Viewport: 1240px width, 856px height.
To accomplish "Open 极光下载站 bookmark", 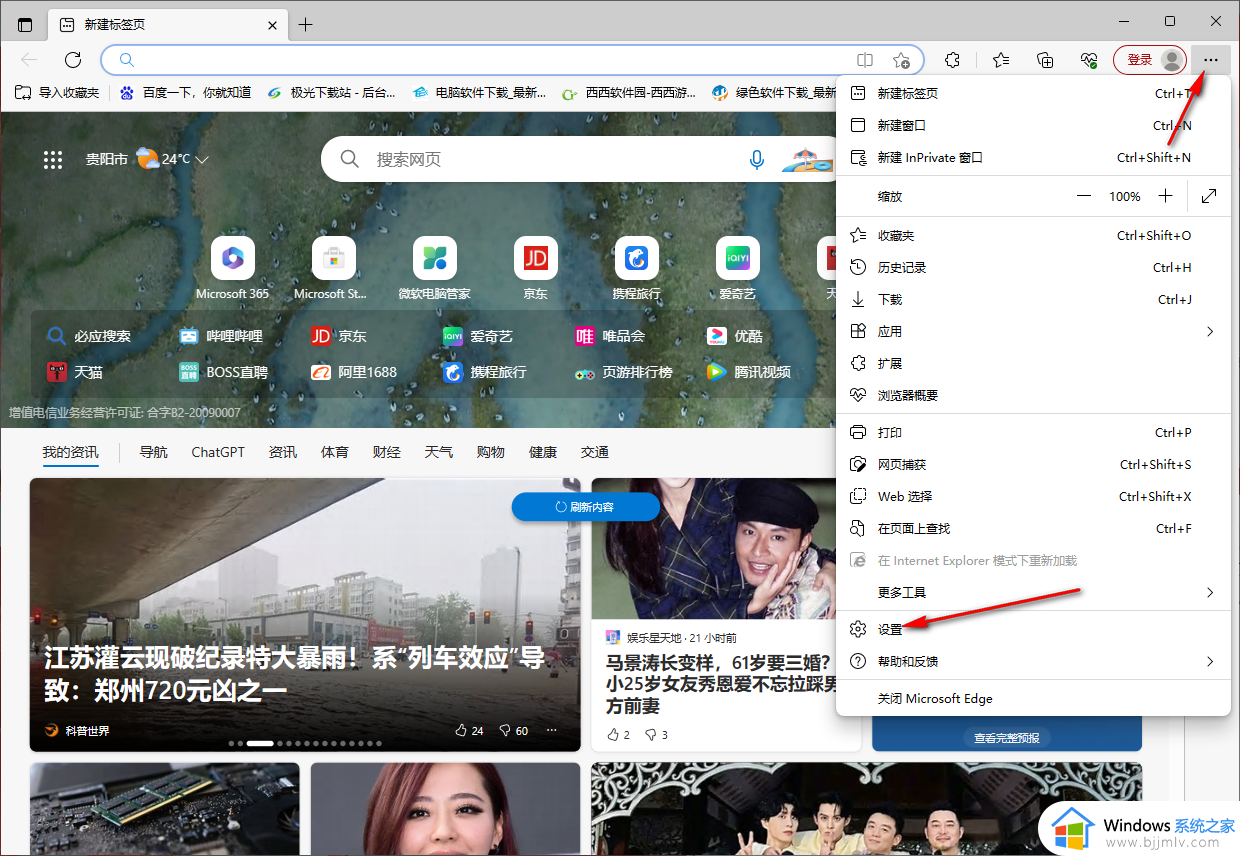I will 332,92.
